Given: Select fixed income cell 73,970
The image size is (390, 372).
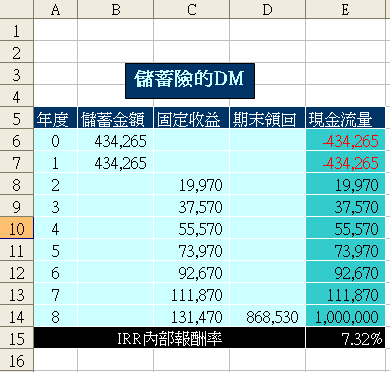Looking at the screenshot, I should [191, 250].
